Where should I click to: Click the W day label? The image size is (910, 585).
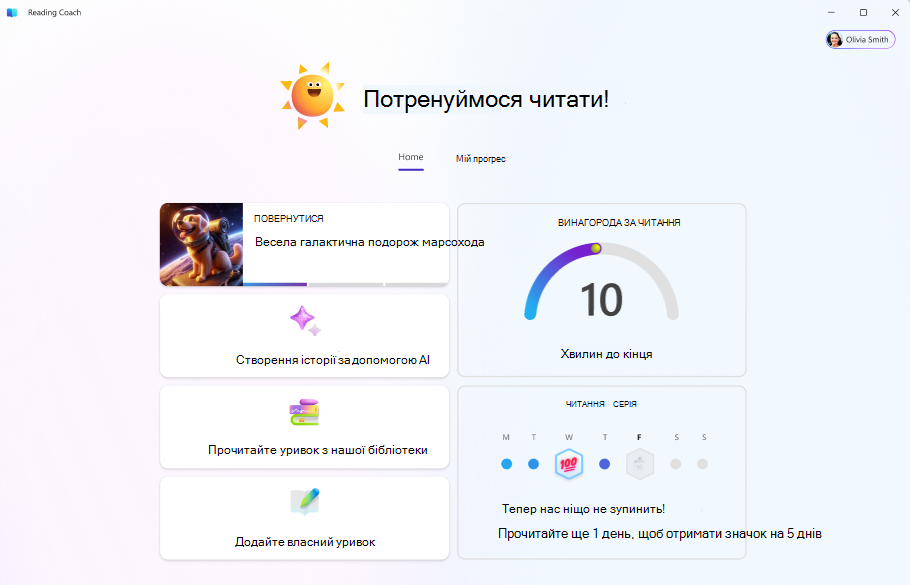tap(569, 437)
